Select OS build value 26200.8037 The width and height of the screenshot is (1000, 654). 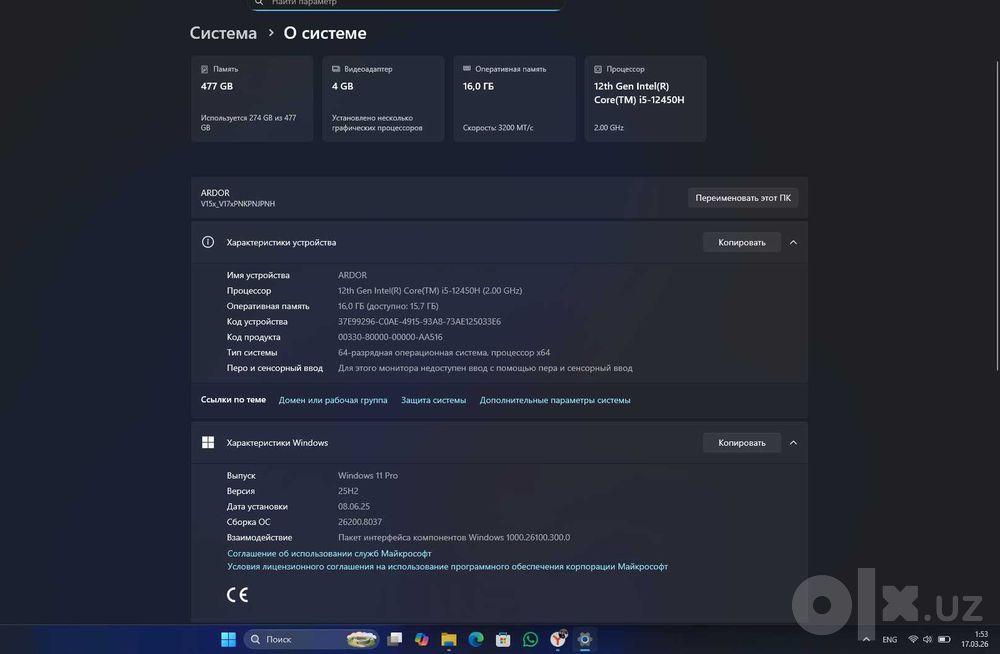[360, 522]
